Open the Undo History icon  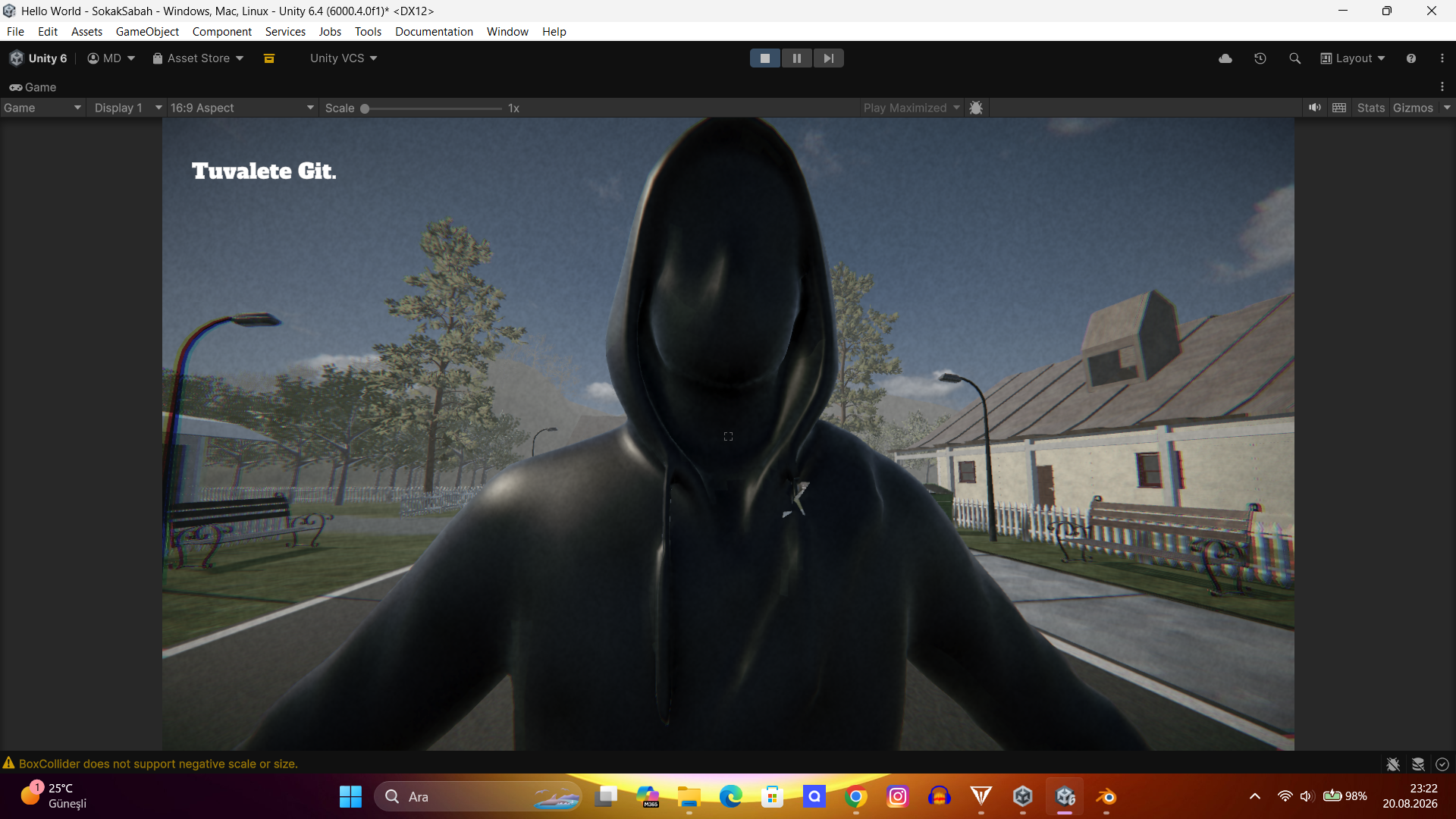point(1260,58)
